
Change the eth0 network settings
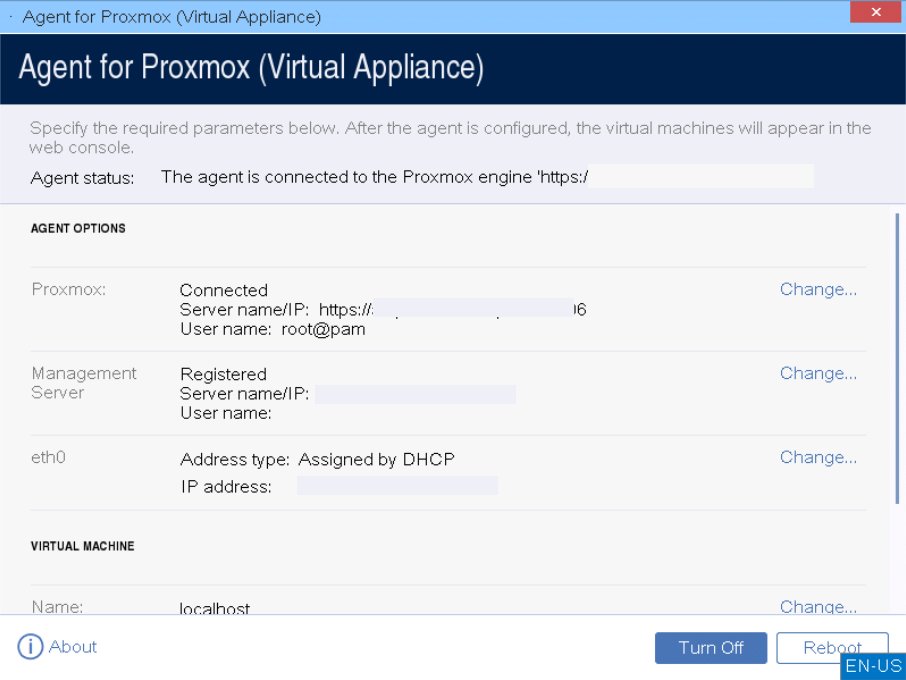[x=818, y=458]
